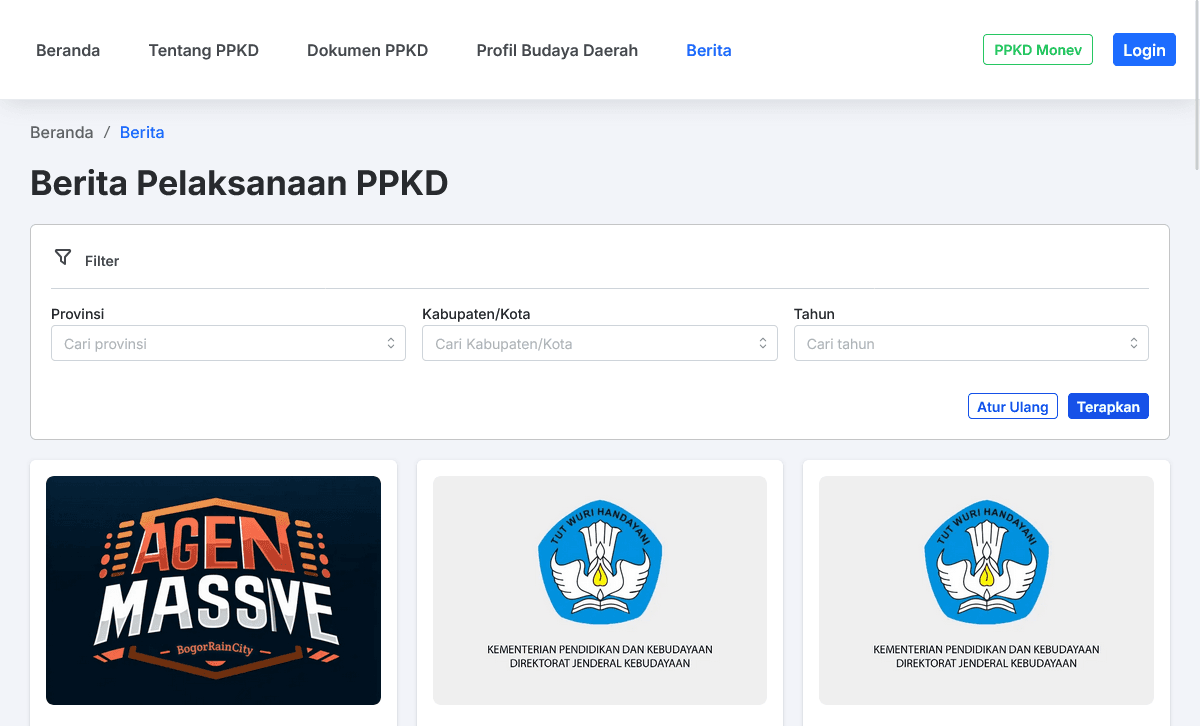Click the Atur Ulang reset button
The height and width of the screenshot is (726, 1200).
pos(1012,407)
